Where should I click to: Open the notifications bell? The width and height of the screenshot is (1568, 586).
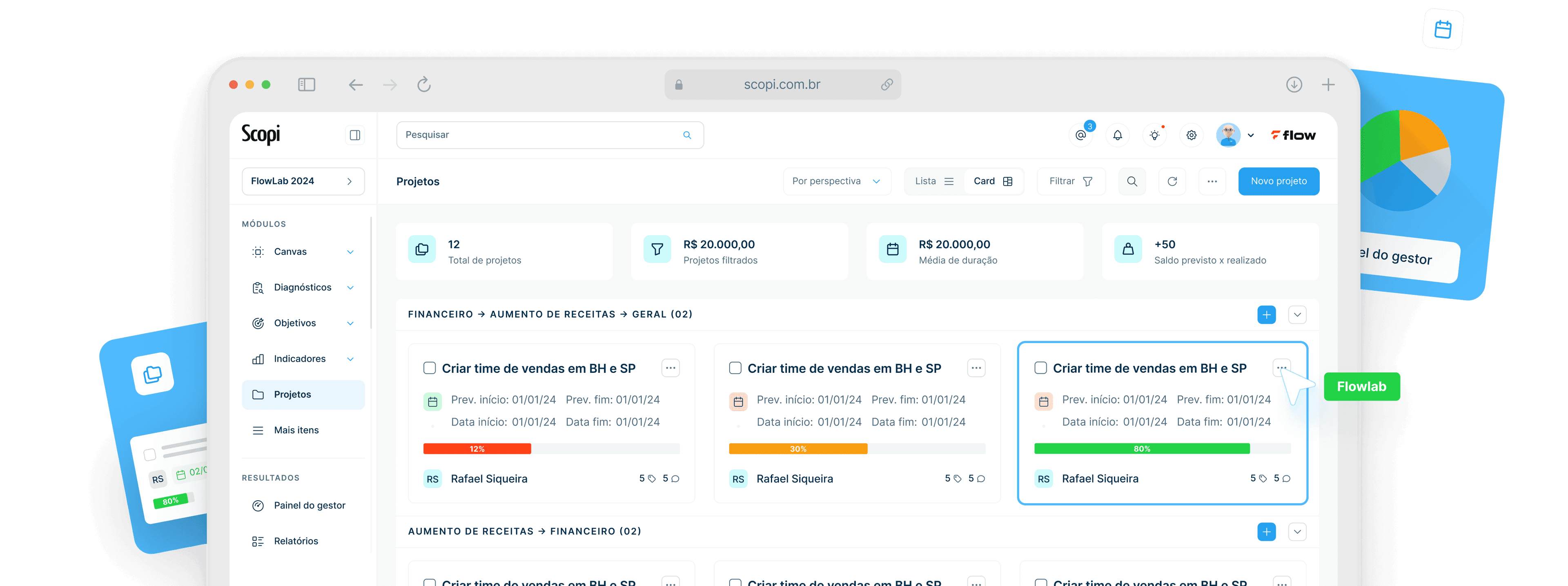pos(1118,135)
